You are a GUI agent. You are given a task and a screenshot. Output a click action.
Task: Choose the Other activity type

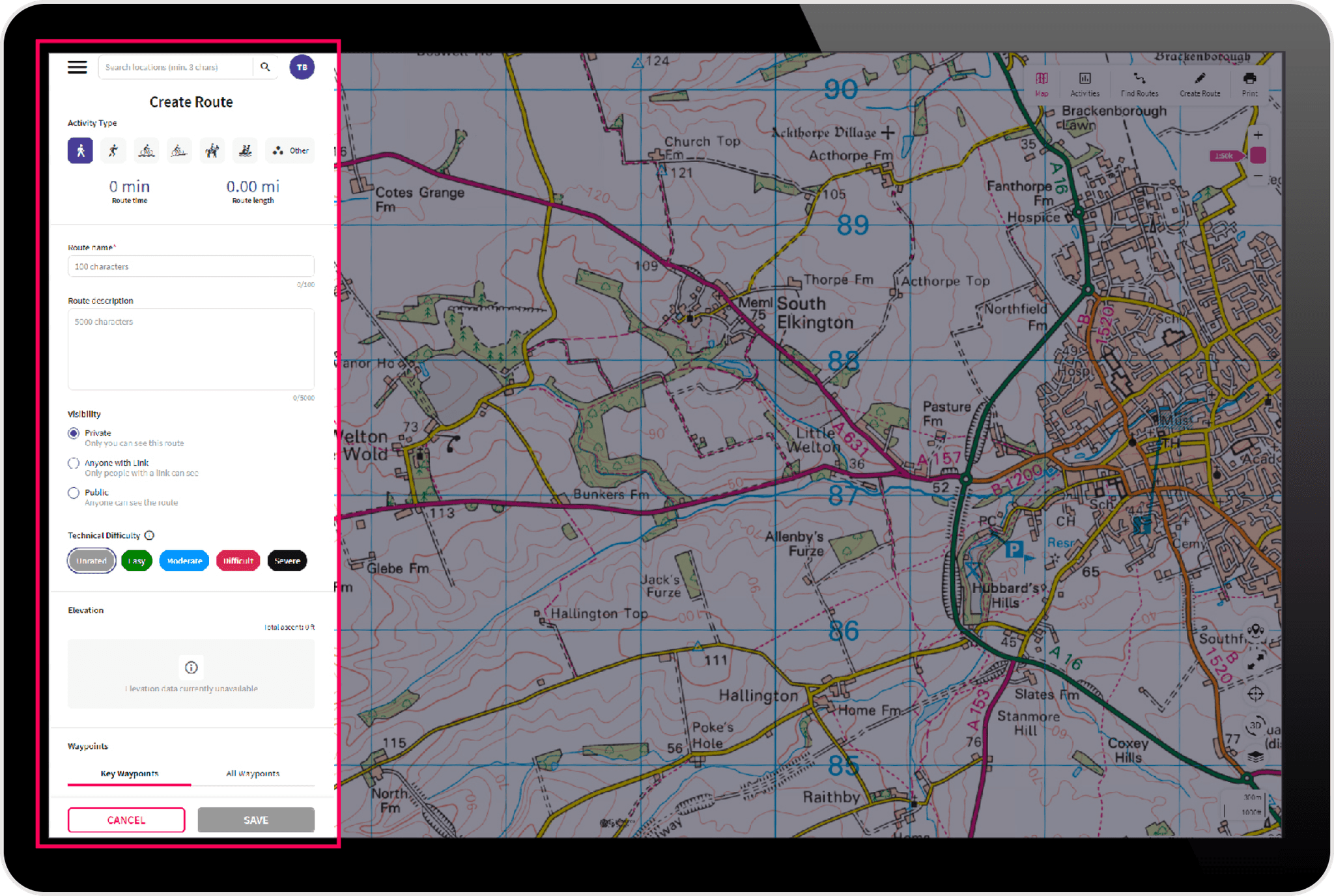pos(289,150)
